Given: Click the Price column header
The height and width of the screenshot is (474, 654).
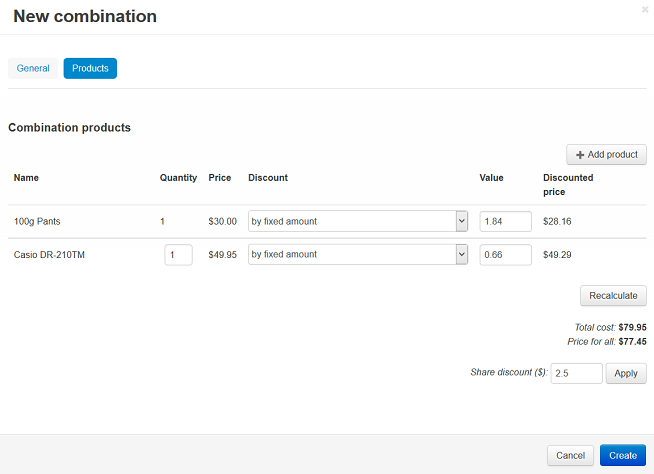Looking at the screenshot, I should point(219,178).
